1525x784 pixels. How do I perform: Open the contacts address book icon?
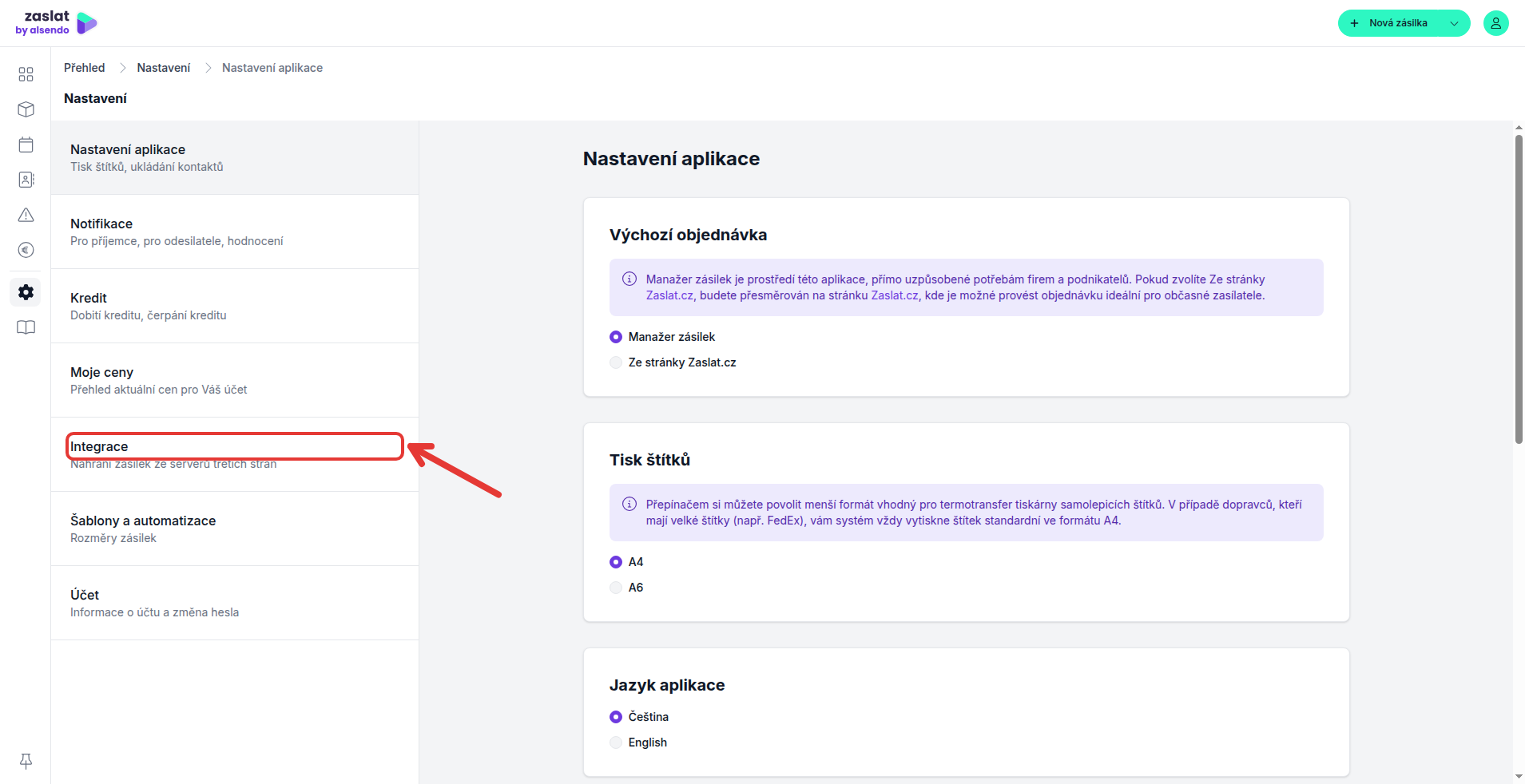pyautogui.click(x=26, y=180)
